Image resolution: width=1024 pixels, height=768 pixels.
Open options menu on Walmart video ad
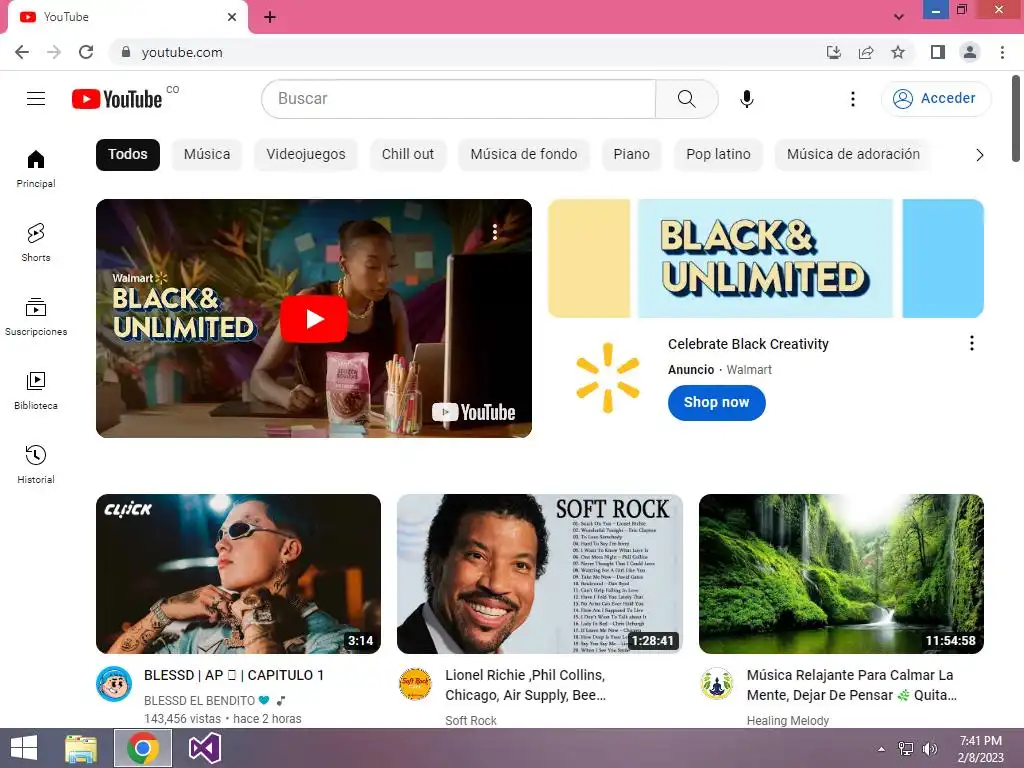pos(495,231)
